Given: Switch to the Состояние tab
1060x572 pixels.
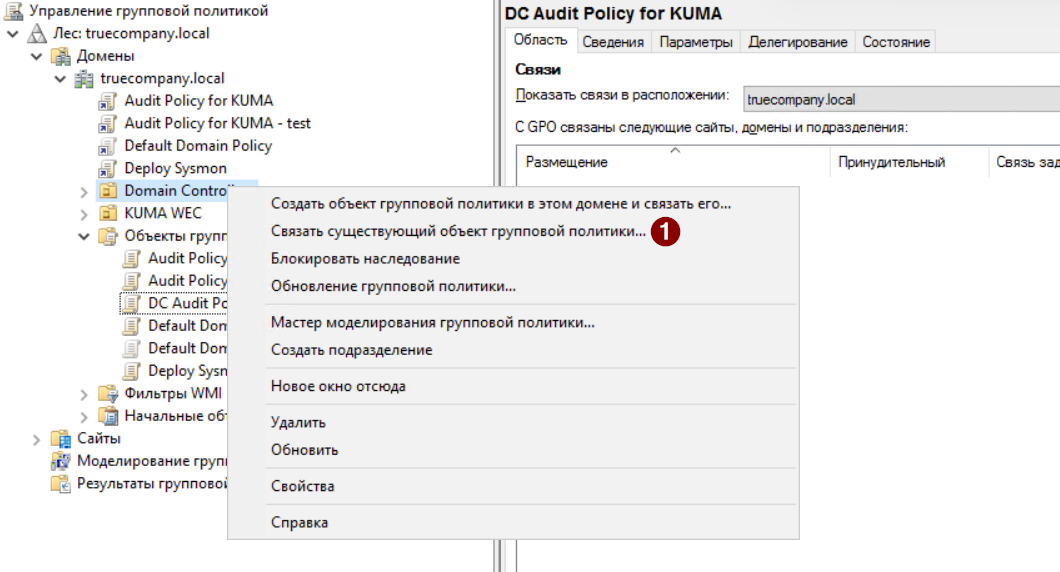Looking at the screenshot, I should pos(896,42).
